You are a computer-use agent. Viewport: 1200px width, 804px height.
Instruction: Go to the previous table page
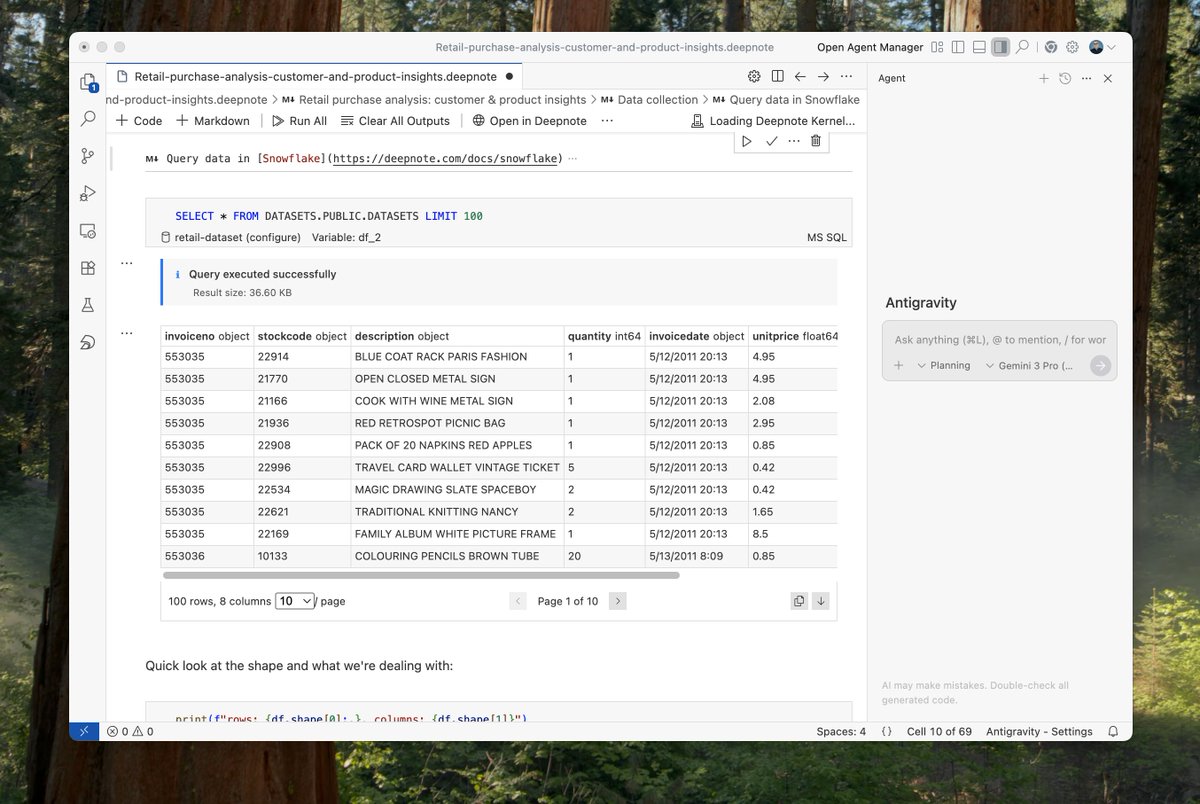point(518,601)
